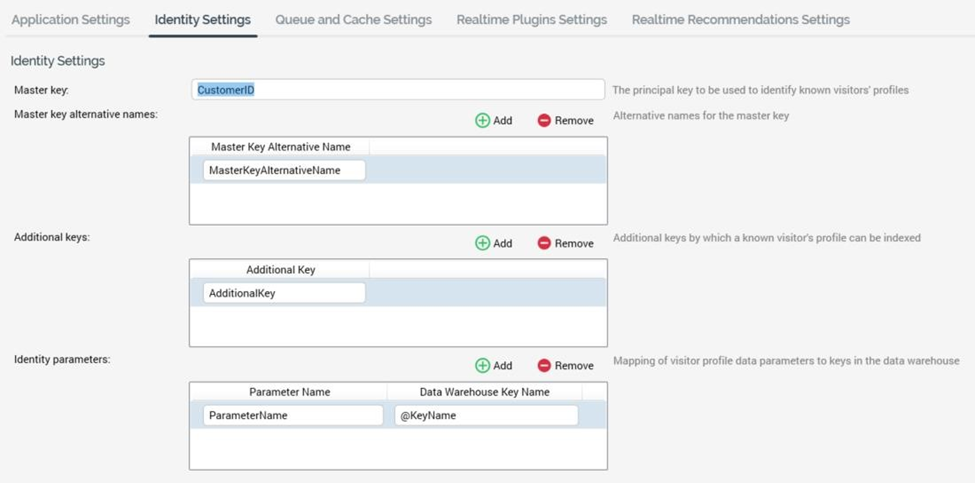Image resolution: width=975 pixels, height=483 pixels.
Task: Open Realtime Plugins Settings tab
Action: pyautogui.click(x=531, y=20)
